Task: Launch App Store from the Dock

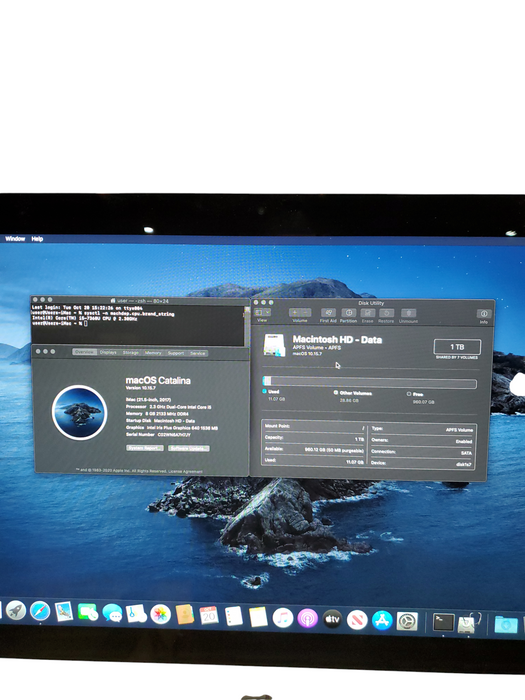Action: coord(382,620)
